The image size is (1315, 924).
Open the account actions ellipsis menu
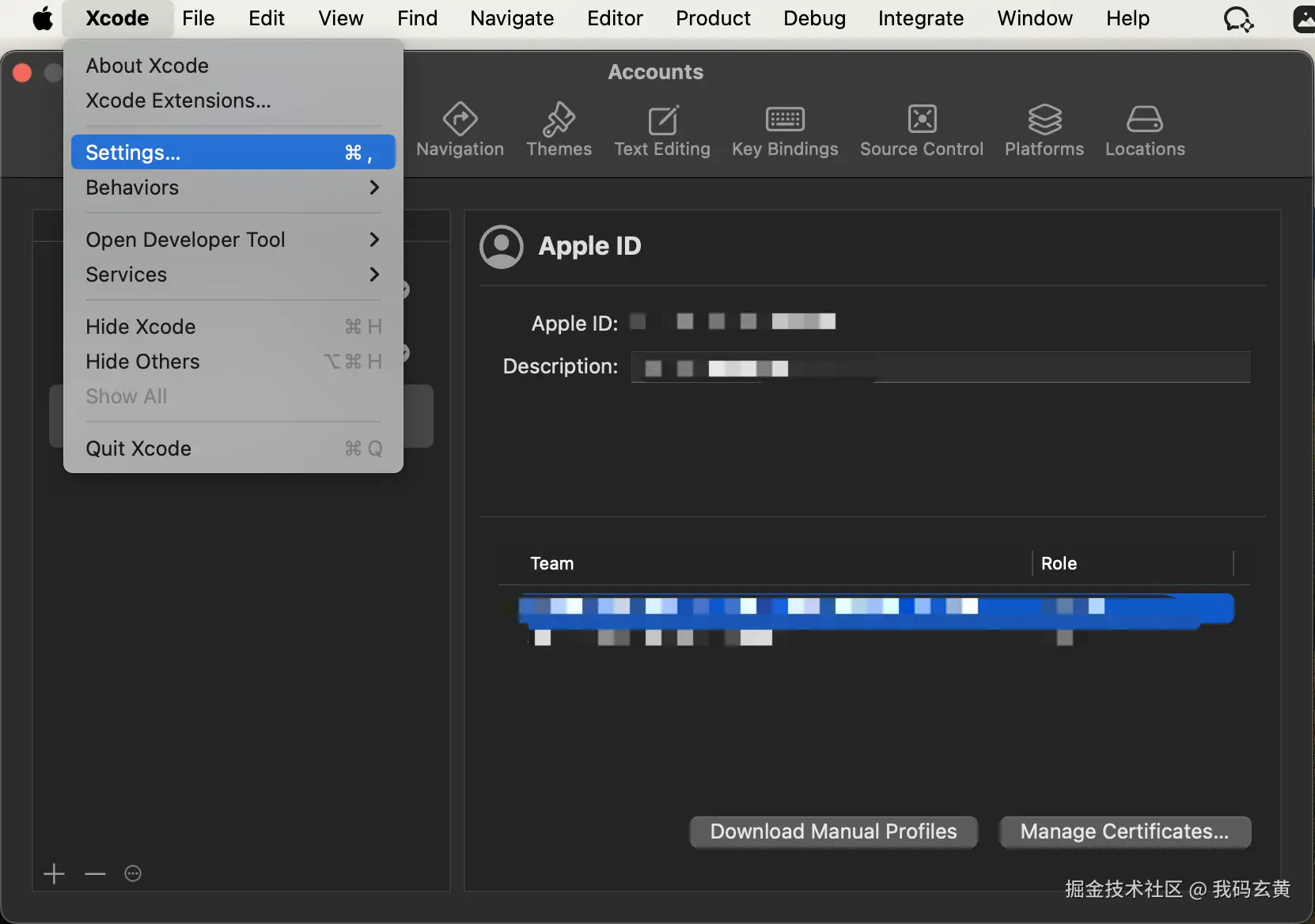click(133, 874)
